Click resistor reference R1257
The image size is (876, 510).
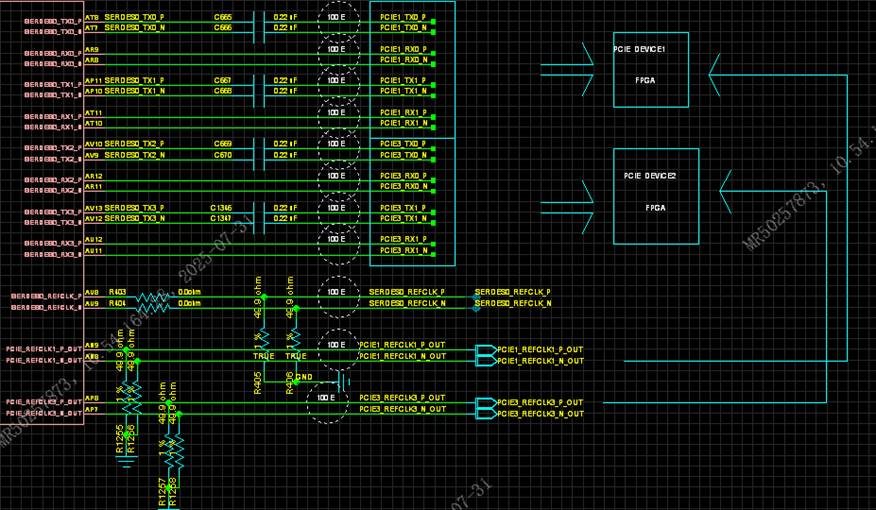coord(162,492)
